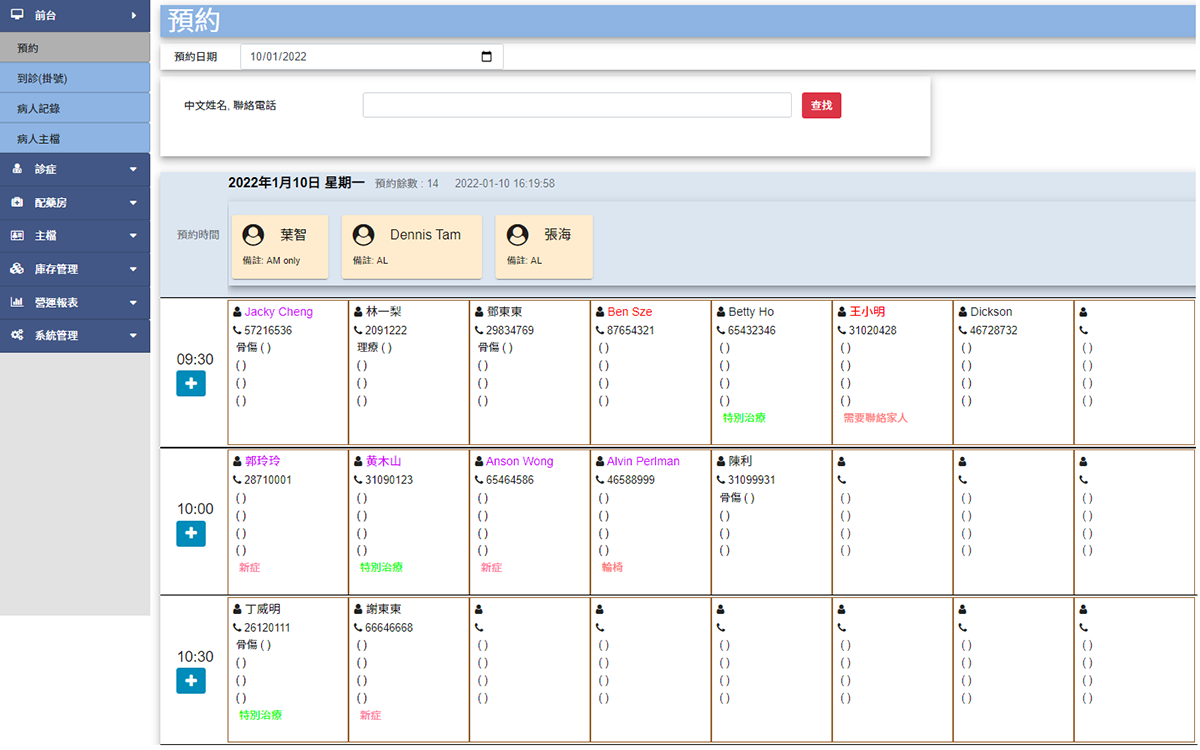Click the 主檔 ID card icon

[17, 236]
